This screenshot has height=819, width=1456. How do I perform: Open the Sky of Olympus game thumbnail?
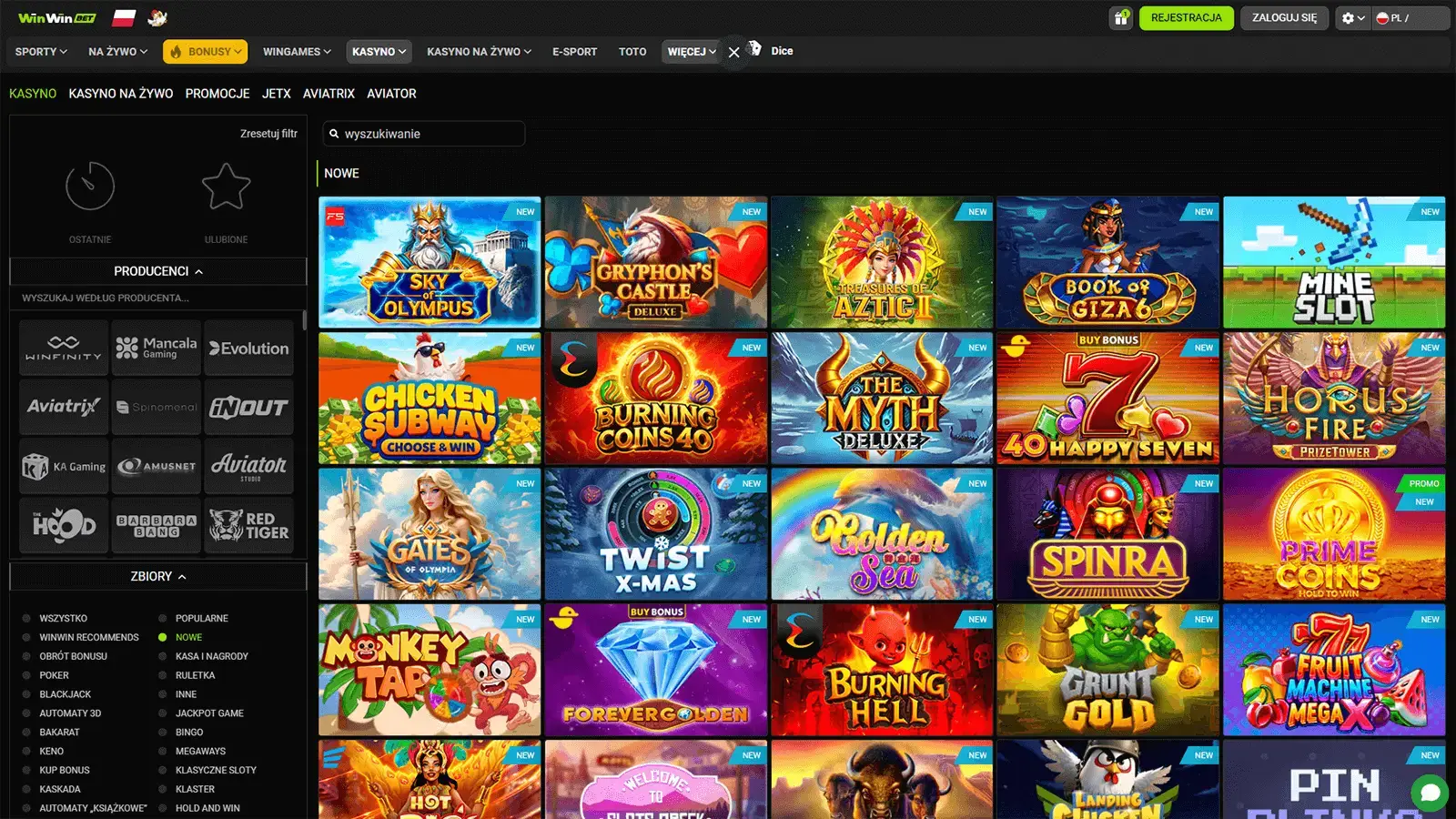click(430, 262)
